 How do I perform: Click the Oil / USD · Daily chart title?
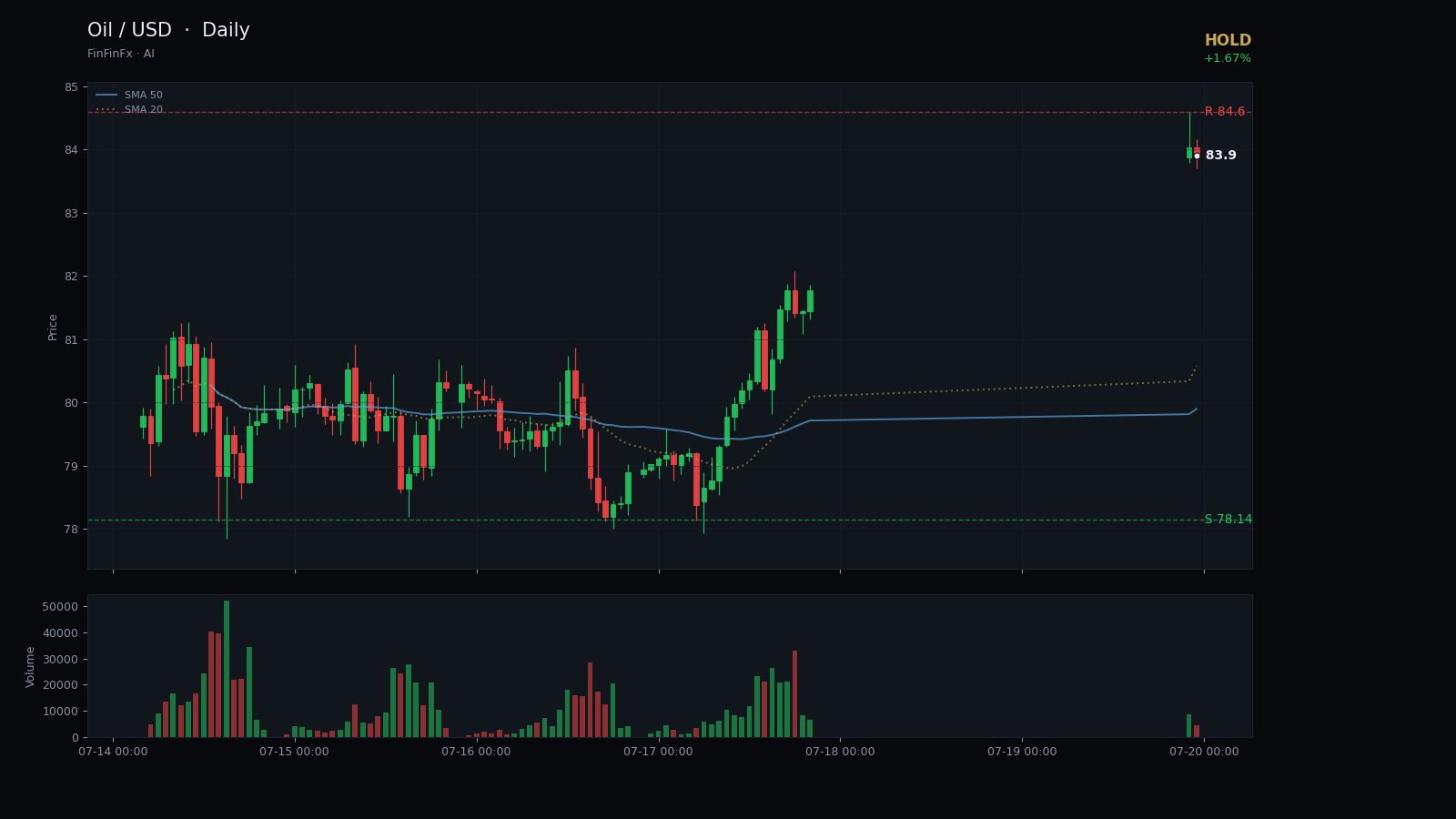(x=168, y=31)
